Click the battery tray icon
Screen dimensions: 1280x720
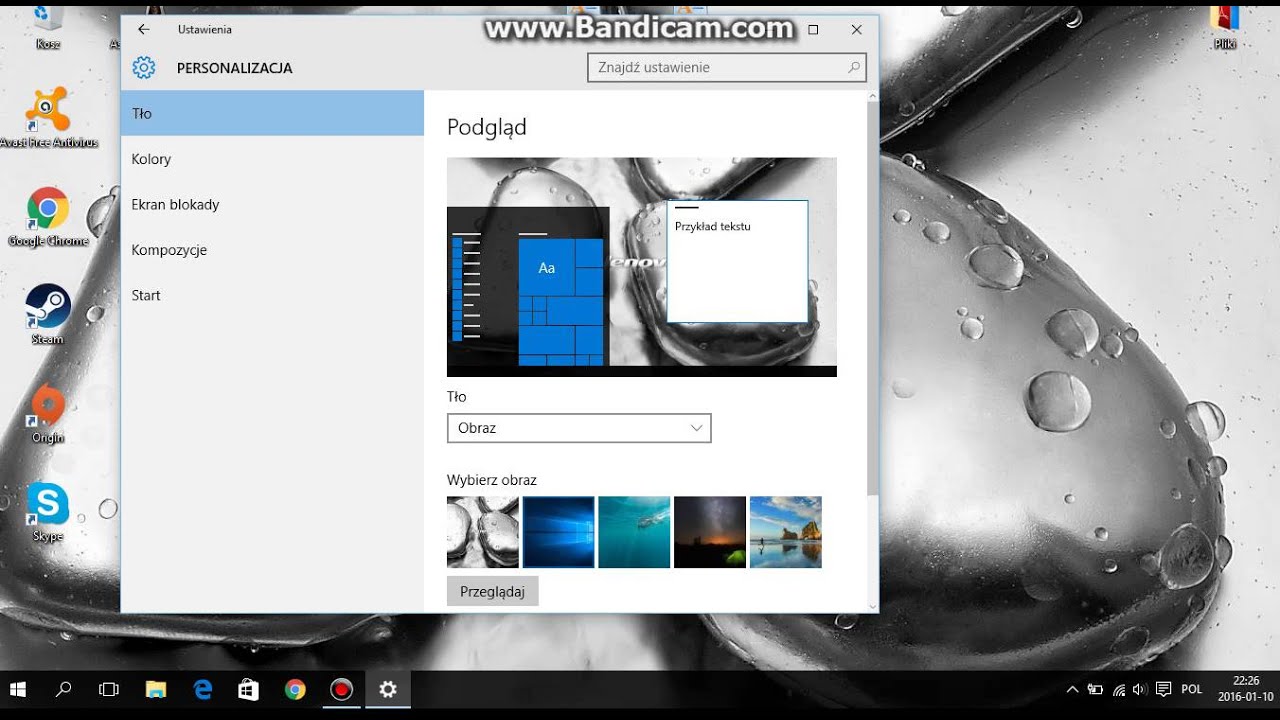1095,689
